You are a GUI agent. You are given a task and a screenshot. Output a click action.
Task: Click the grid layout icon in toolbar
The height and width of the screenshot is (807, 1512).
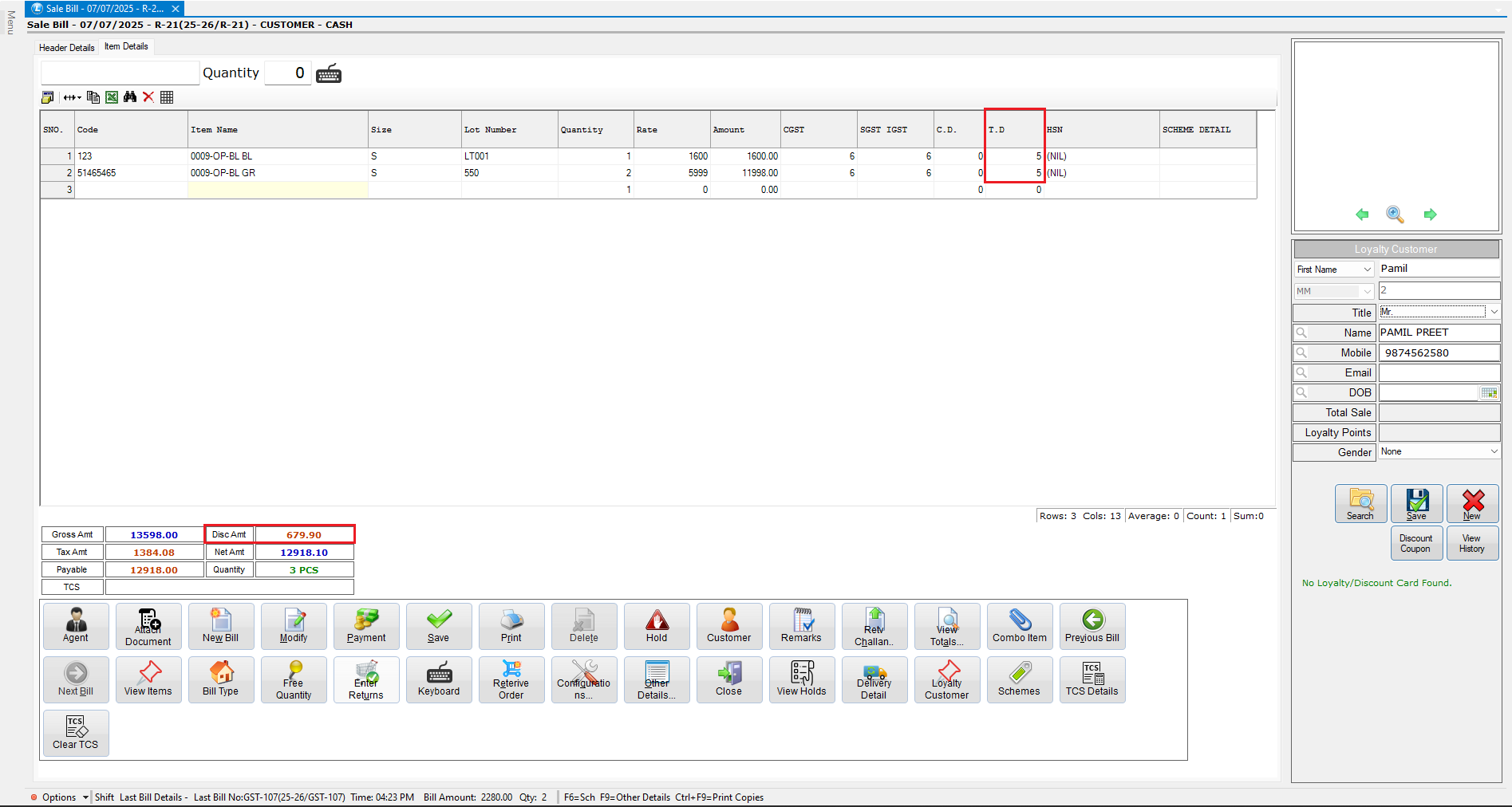click(x=167, y=97)
